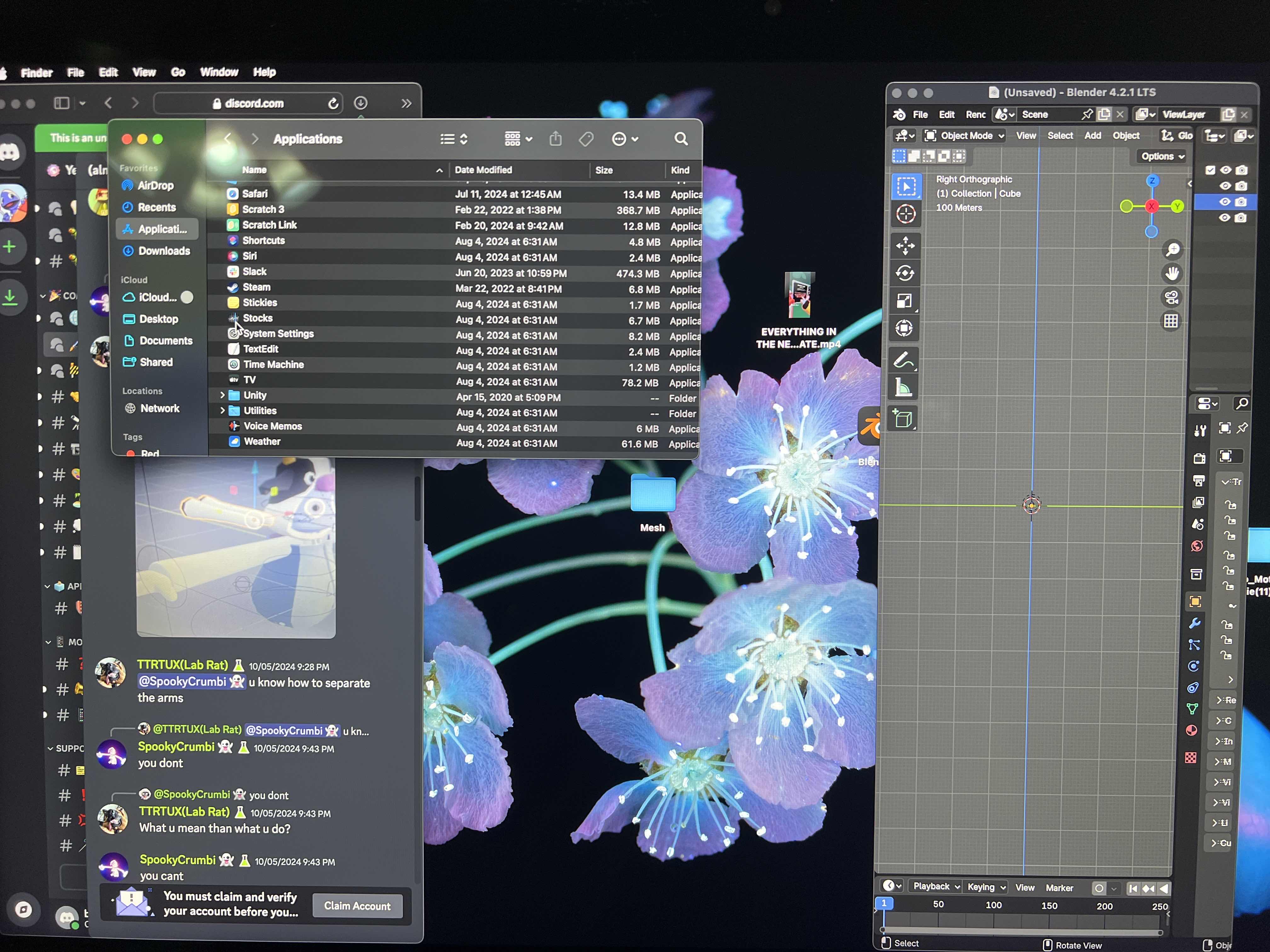
Task: Open Blender's Edit menu
Action: pos(947,114)
